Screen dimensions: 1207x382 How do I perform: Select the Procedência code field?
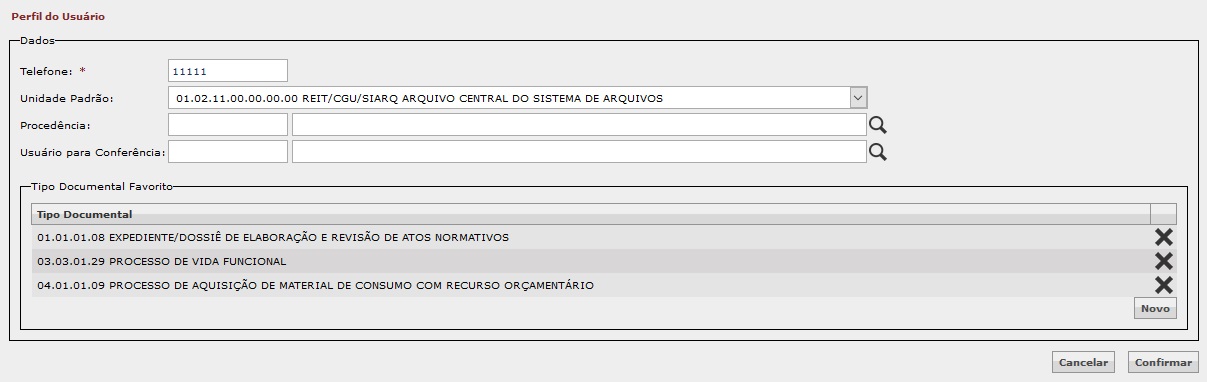(x=228, y=125)
